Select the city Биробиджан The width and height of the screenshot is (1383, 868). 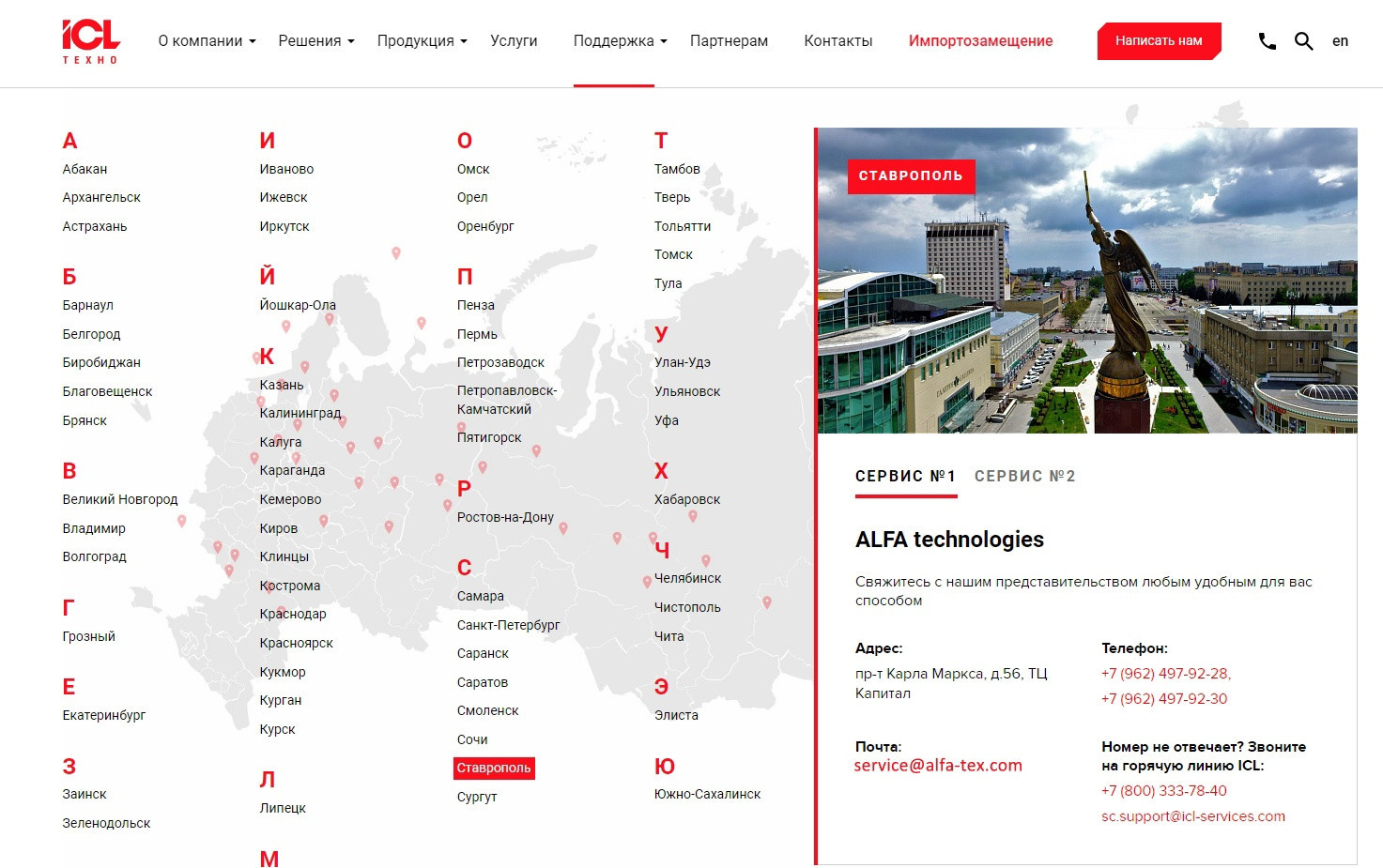pyautogui.click(x=101, y=363)
